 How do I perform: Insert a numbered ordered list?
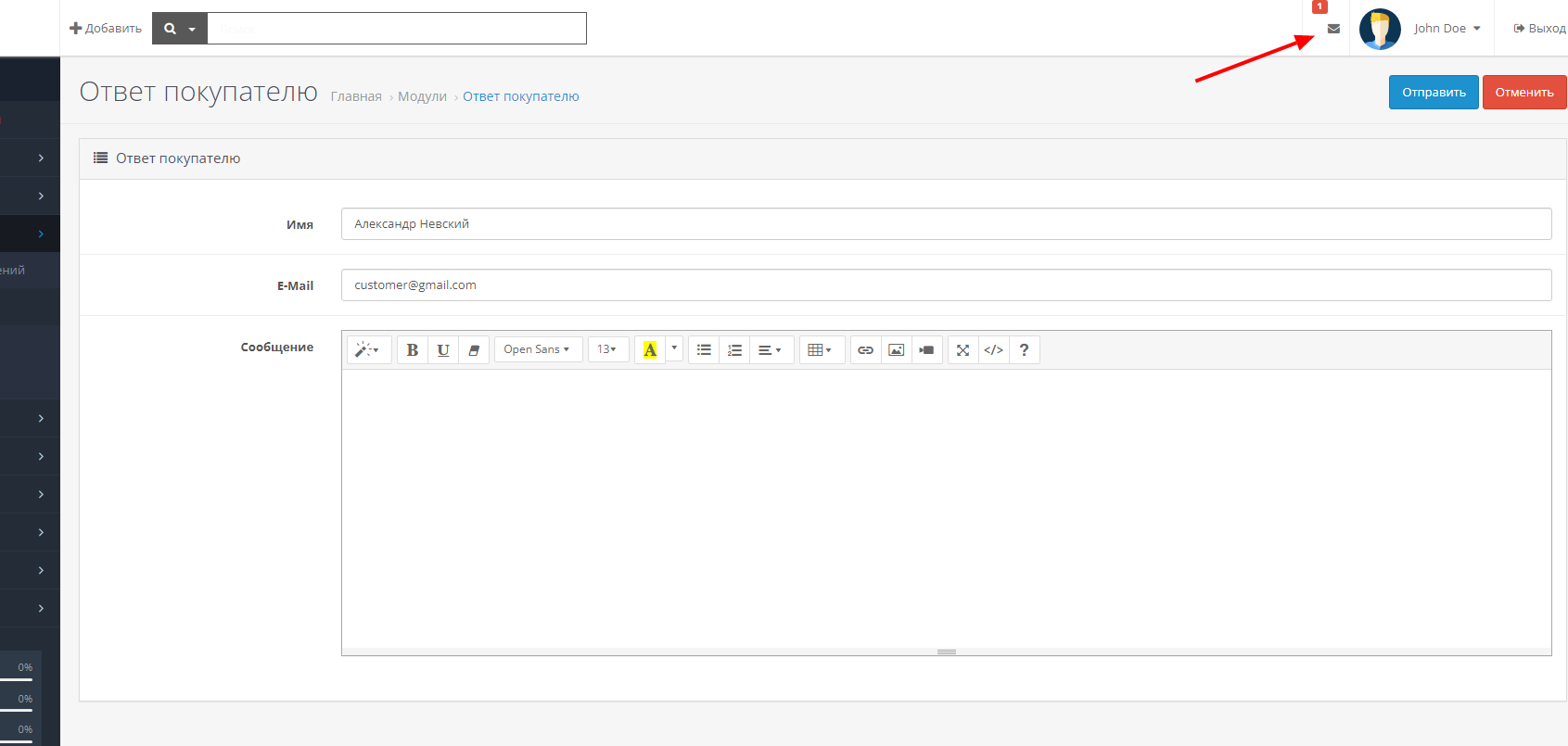tap(734, 350)
